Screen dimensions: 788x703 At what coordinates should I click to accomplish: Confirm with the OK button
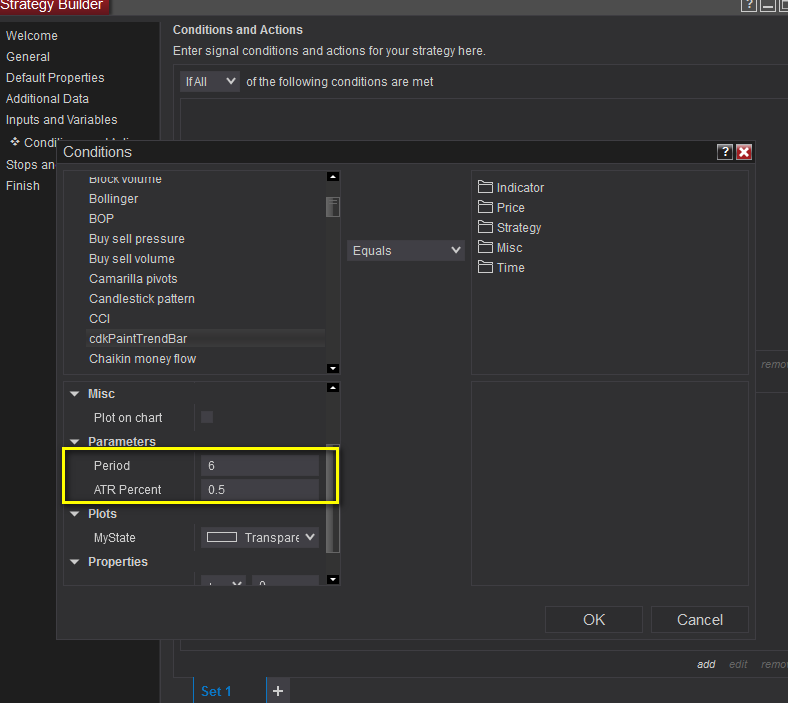coord(594,620)
